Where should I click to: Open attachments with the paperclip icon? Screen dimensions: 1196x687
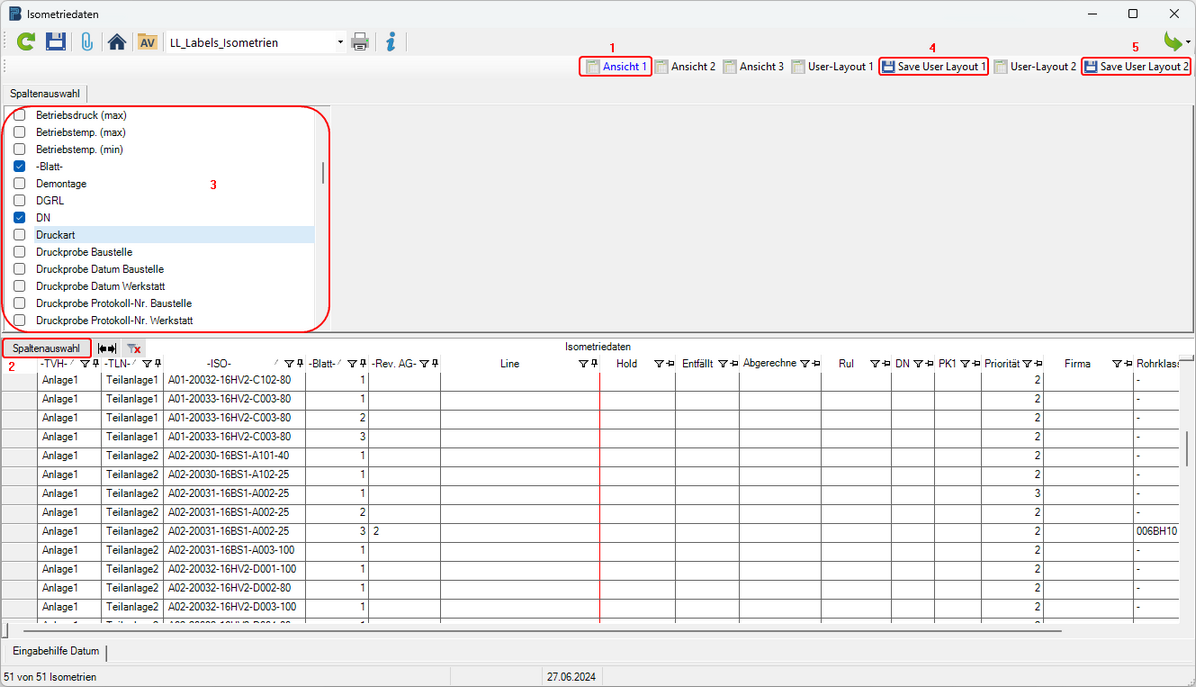87,42
